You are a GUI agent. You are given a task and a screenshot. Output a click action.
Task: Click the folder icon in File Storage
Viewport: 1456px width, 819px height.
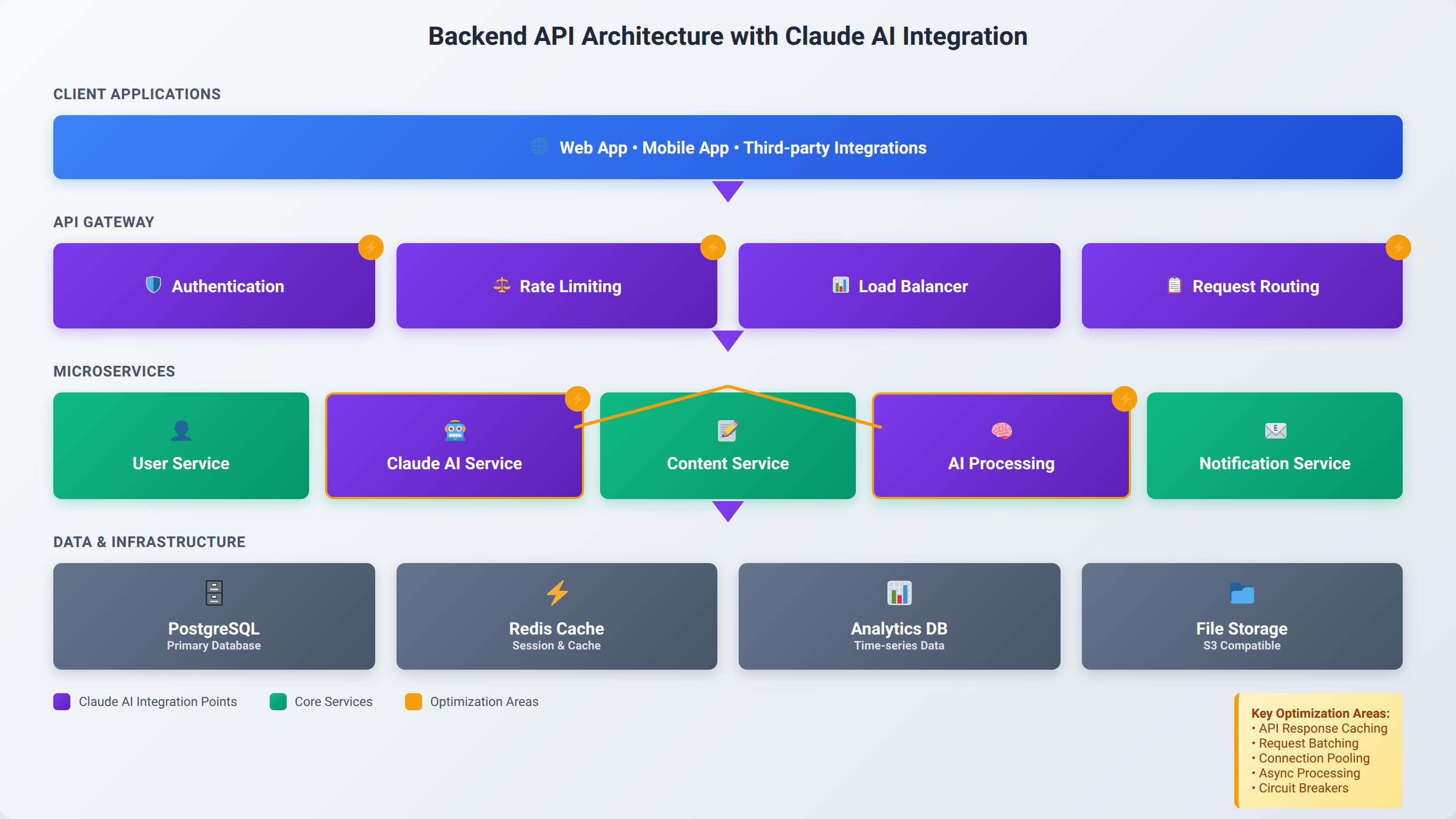[1242, 593]
